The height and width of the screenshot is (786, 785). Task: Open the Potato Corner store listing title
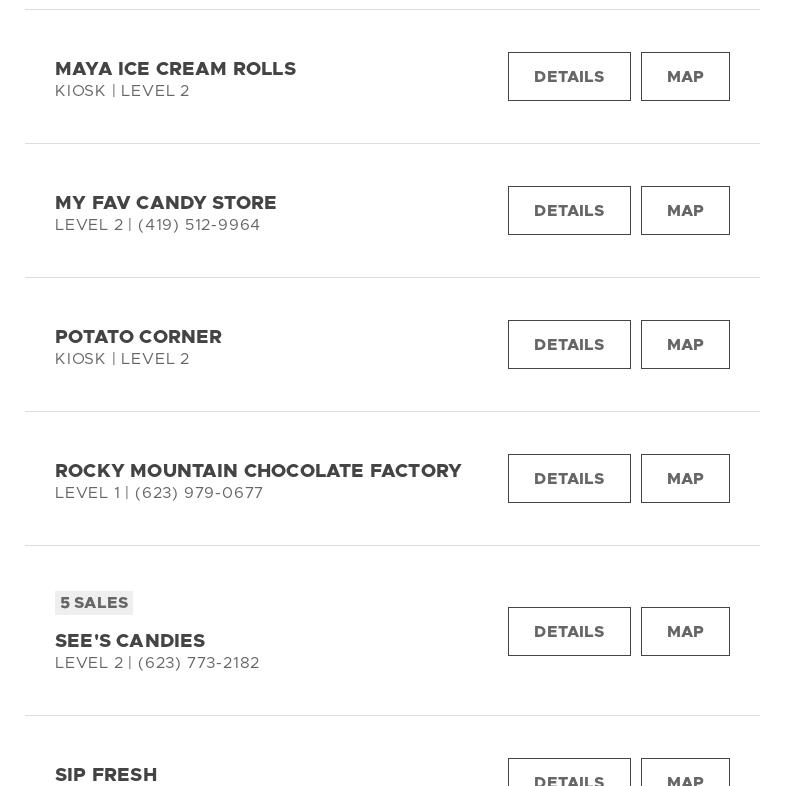tap(138, 337)
